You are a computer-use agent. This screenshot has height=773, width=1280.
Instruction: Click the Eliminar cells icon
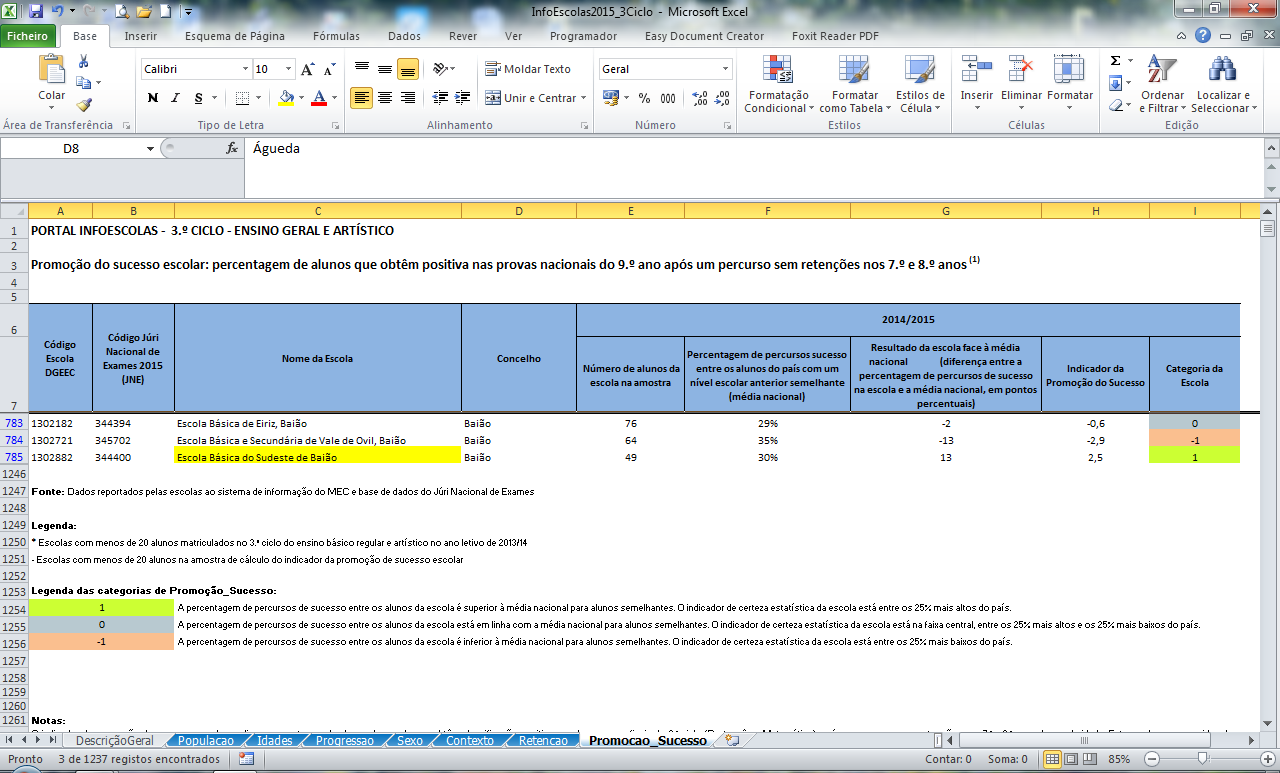[x=1021, y=72]
